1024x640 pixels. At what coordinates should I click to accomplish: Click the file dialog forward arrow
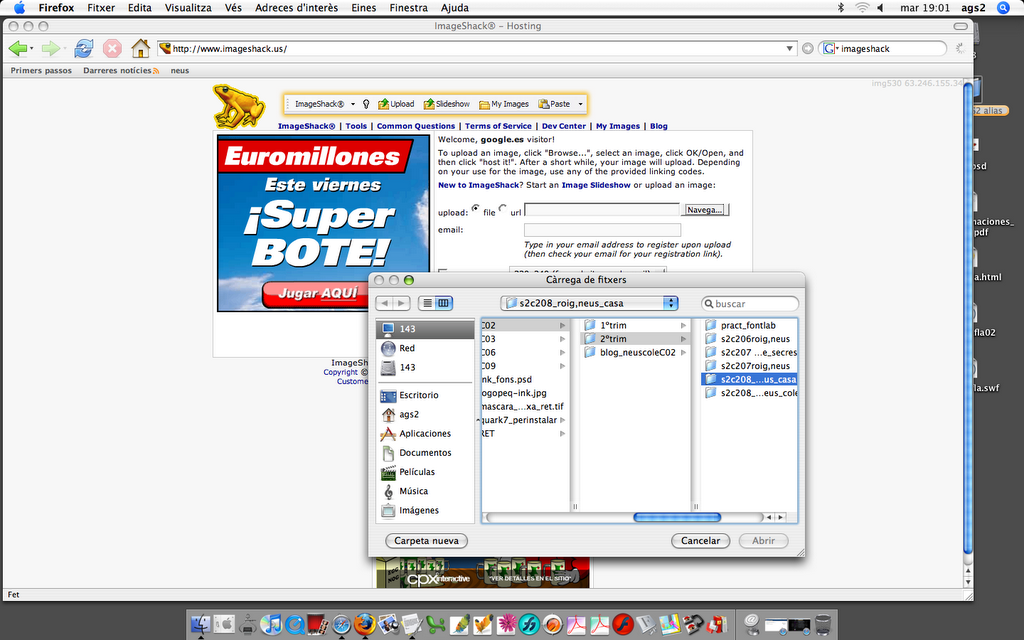click(402, 303)
